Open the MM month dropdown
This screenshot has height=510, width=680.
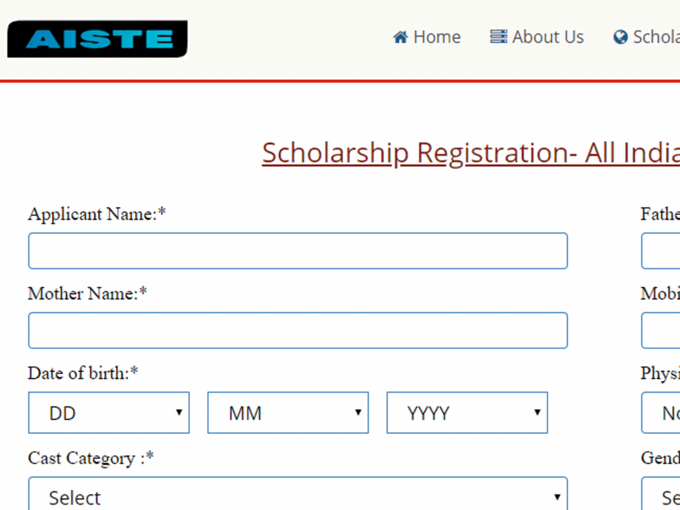(288, 412)
